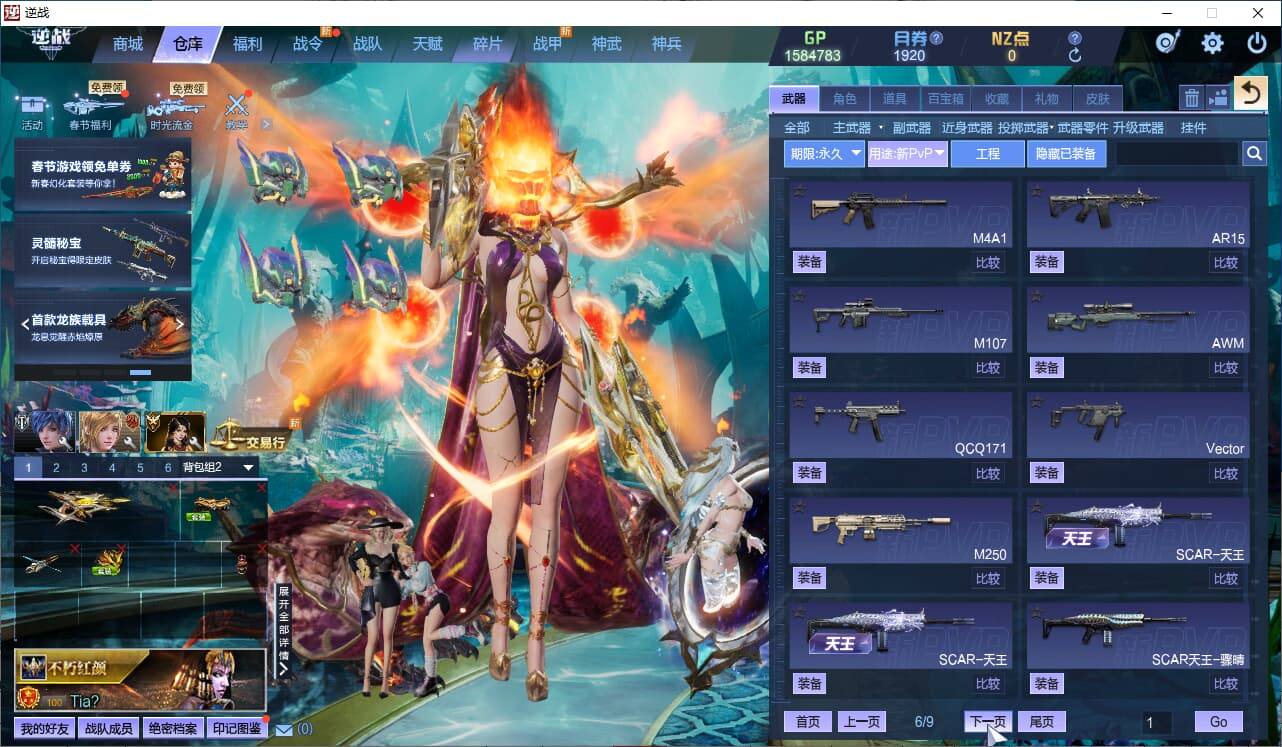Select backpack slot tab 6
Screen dimensions: 1282x747
click(168, 467)
